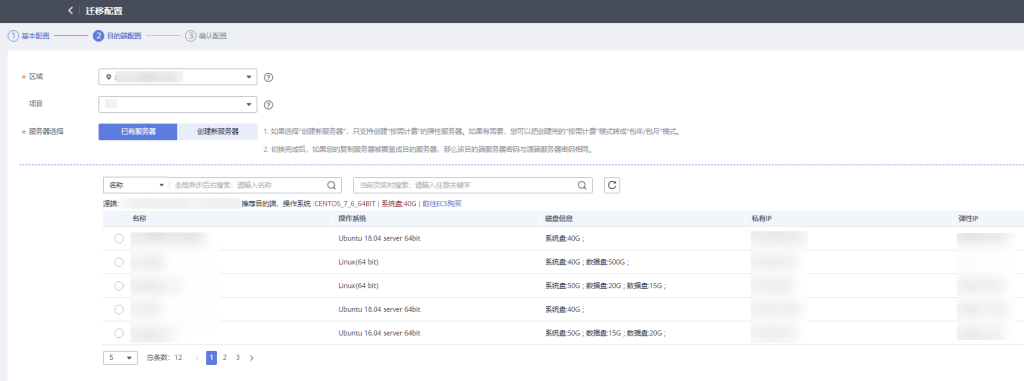Open the 名称 search type dropdown

coord(136,185)
